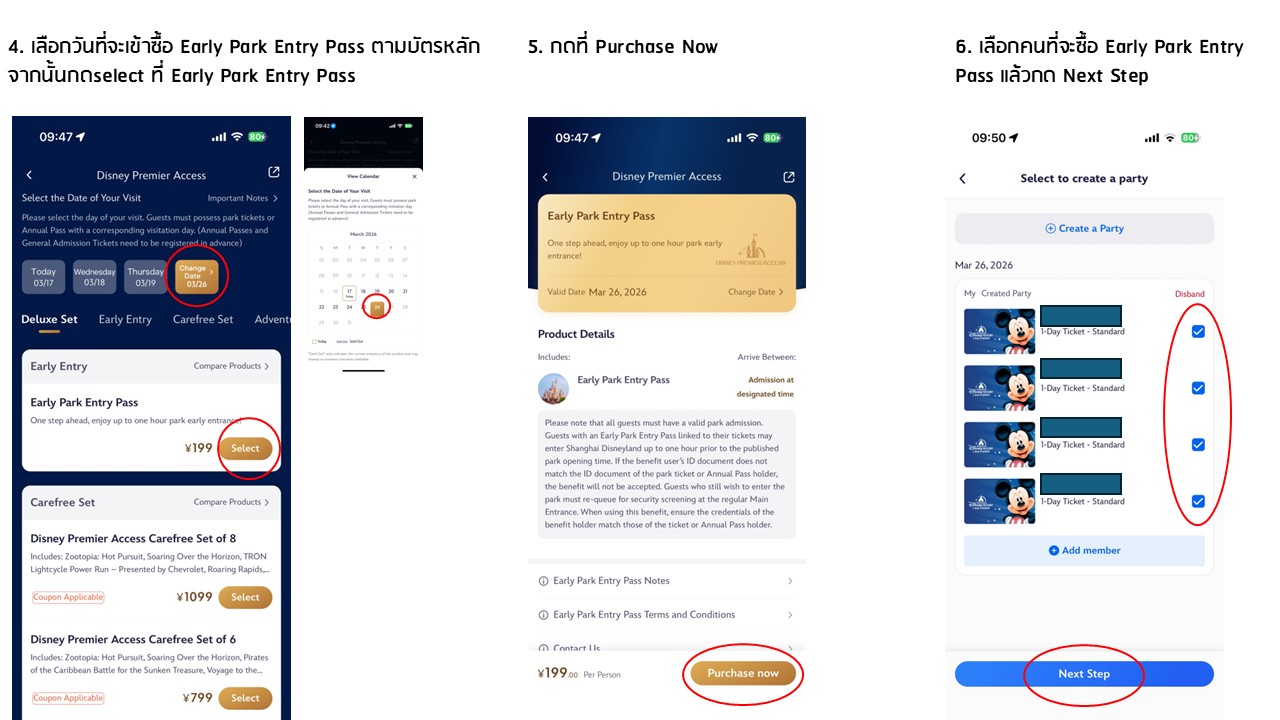Expand Early Park Entry Pass Notes row
Screen dimensions: 1280x720
click(666, 581)
